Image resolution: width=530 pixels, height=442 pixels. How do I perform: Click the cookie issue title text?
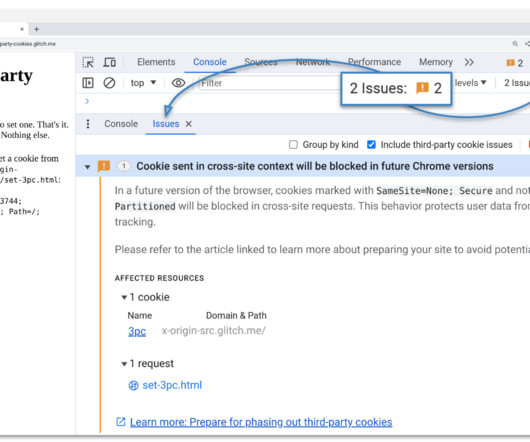pyautogui.click(x=315, y=166)
